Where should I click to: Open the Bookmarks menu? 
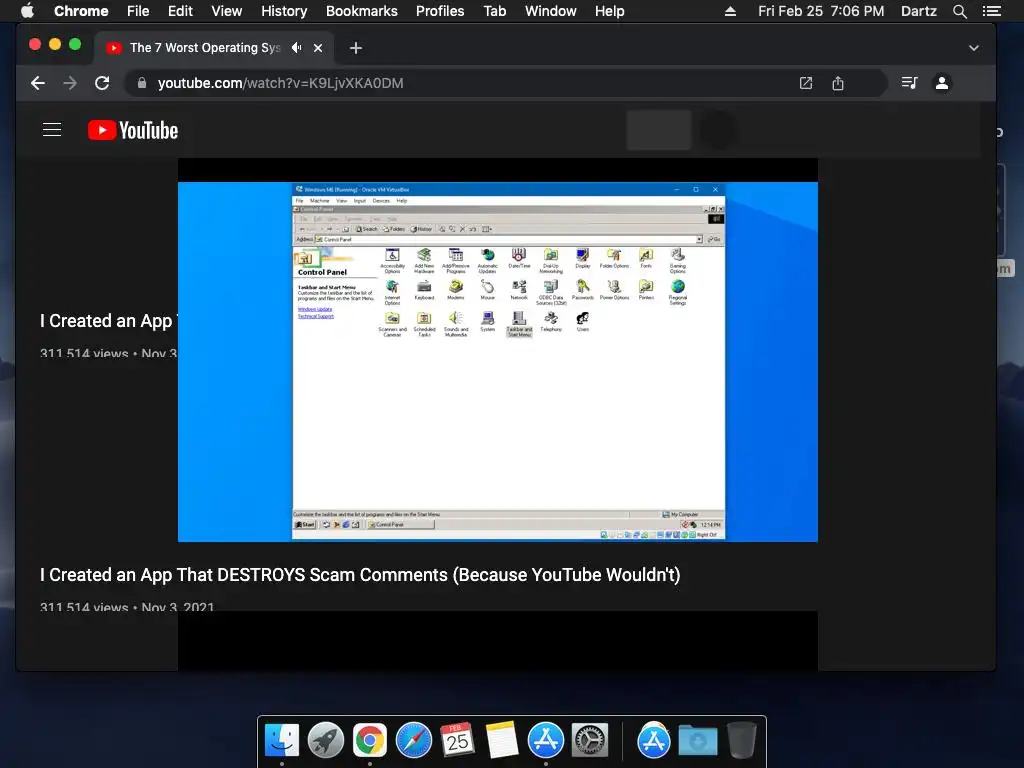tap(362, 11)
